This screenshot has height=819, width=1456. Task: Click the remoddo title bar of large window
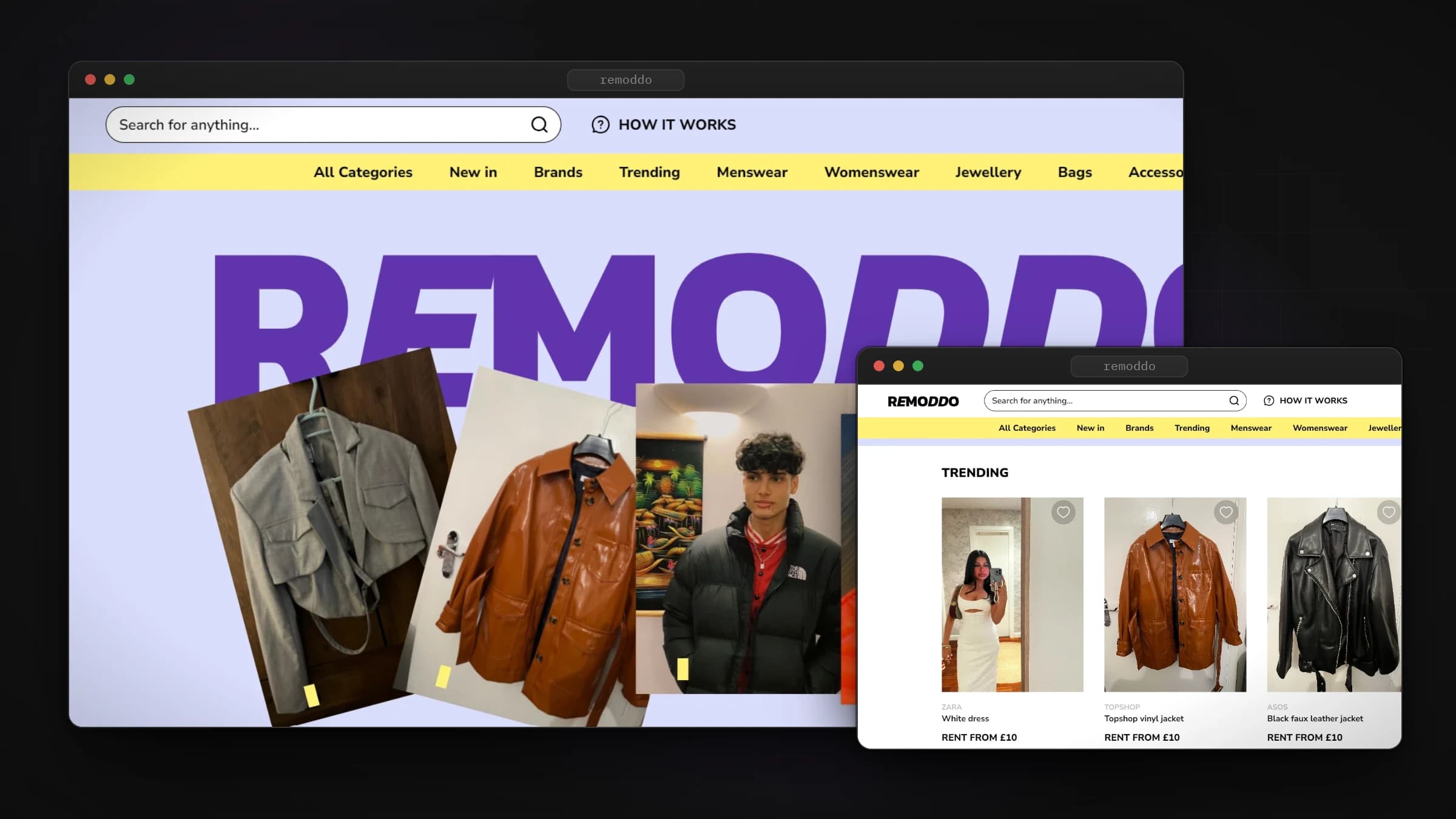(625, 79)
